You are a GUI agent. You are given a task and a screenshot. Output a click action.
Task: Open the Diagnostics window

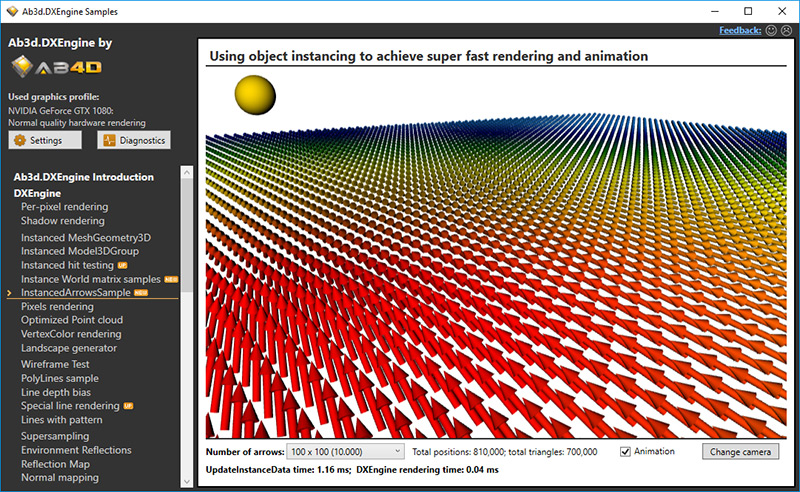pos(134,140)
